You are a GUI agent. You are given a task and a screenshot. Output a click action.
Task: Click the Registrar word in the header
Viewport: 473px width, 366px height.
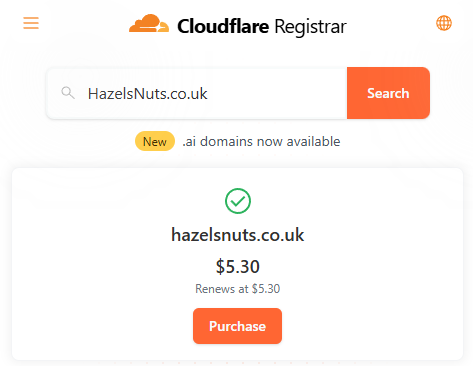pyautogui.click(x=310, y=27)
